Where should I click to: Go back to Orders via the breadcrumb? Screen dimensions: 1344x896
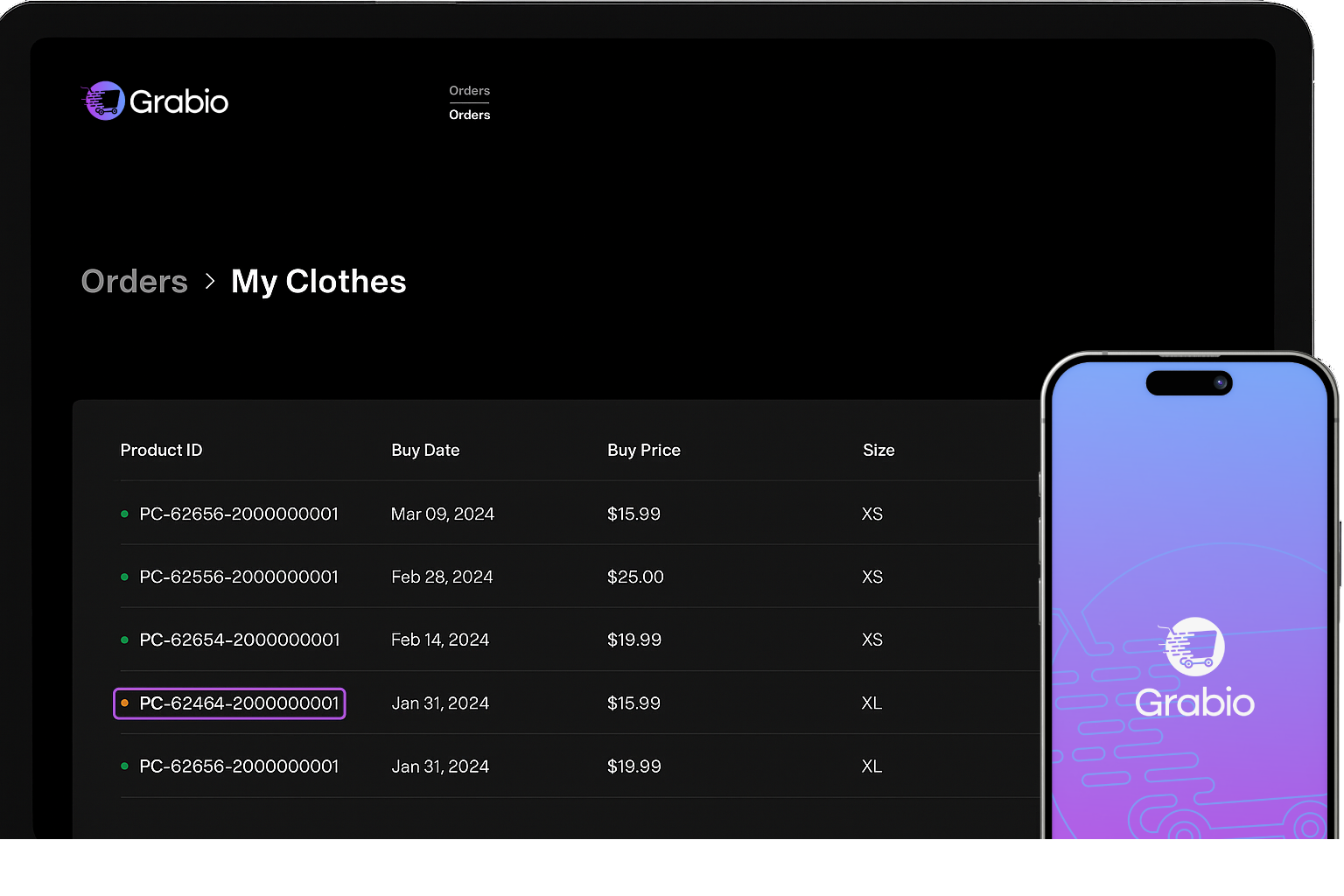tap(134, 282)
